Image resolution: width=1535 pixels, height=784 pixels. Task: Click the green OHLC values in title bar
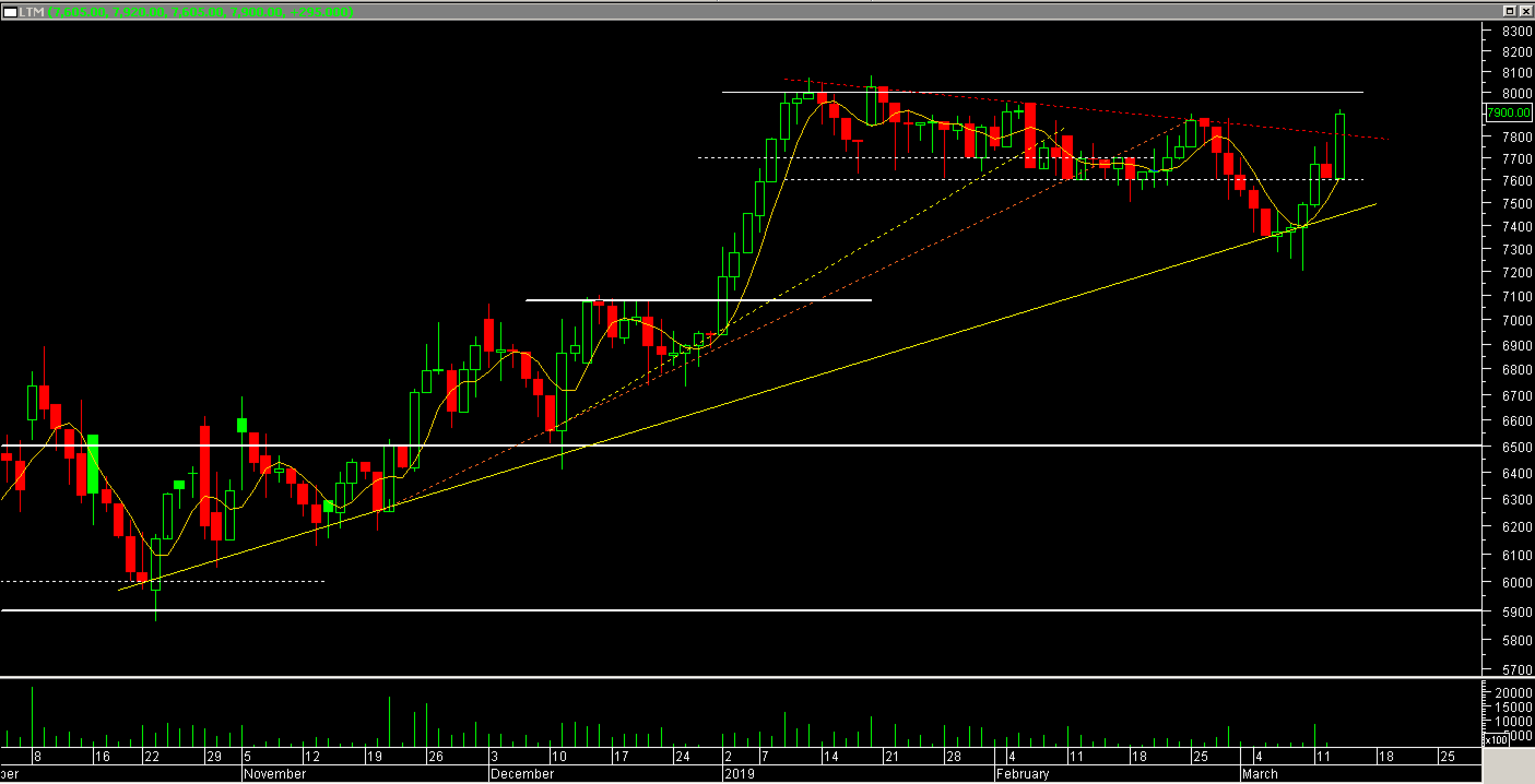(x=200, y=12)
